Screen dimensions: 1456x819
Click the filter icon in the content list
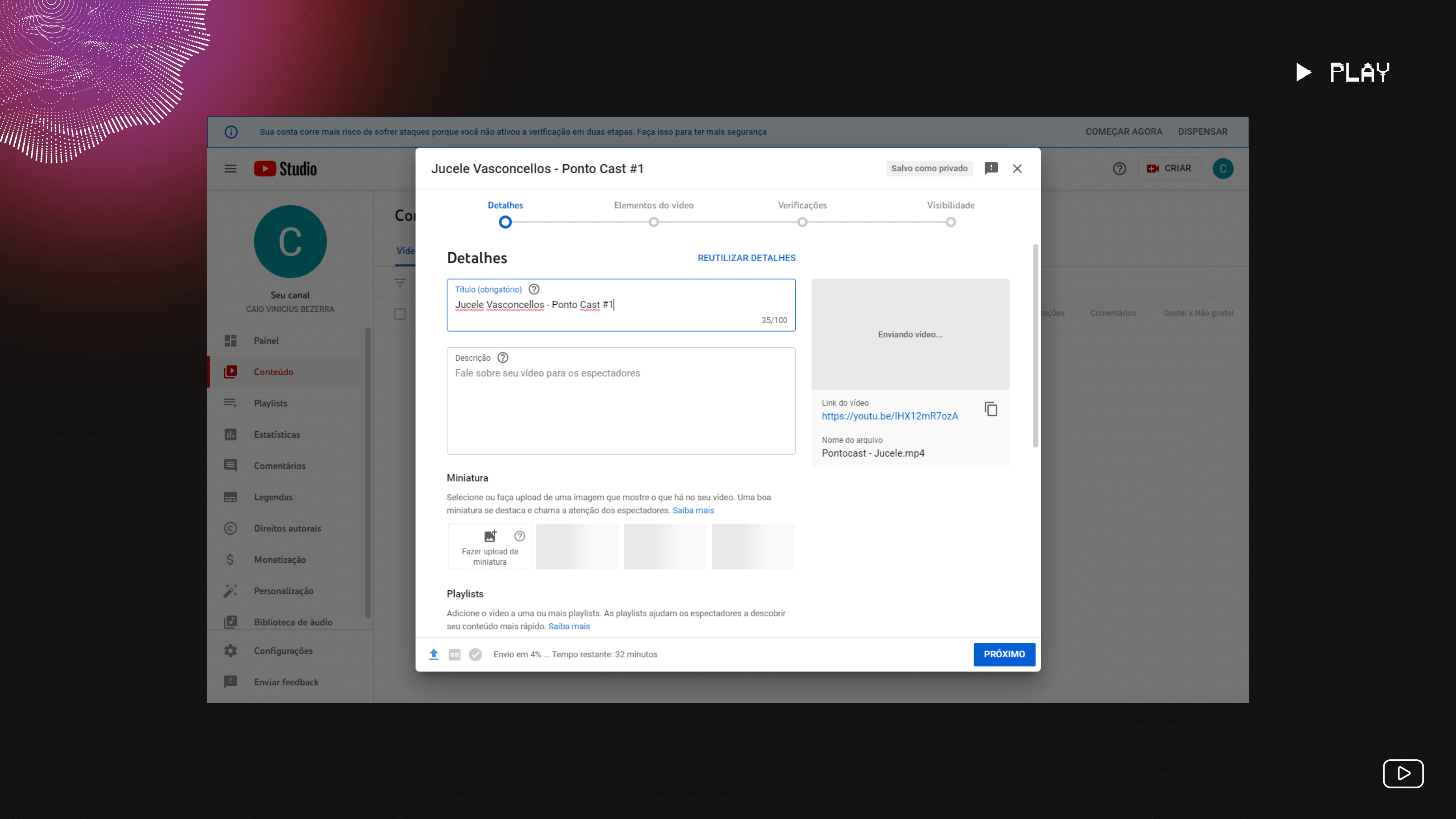click(400, 282)
